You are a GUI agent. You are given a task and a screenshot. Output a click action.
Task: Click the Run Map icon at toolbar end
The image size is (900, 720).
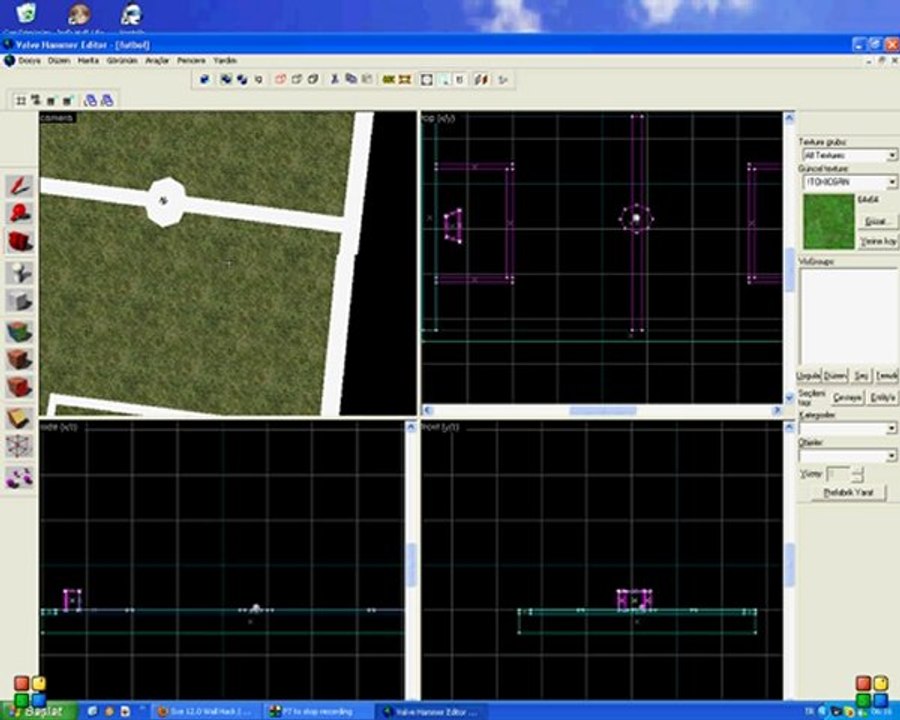tap(503, 80)
